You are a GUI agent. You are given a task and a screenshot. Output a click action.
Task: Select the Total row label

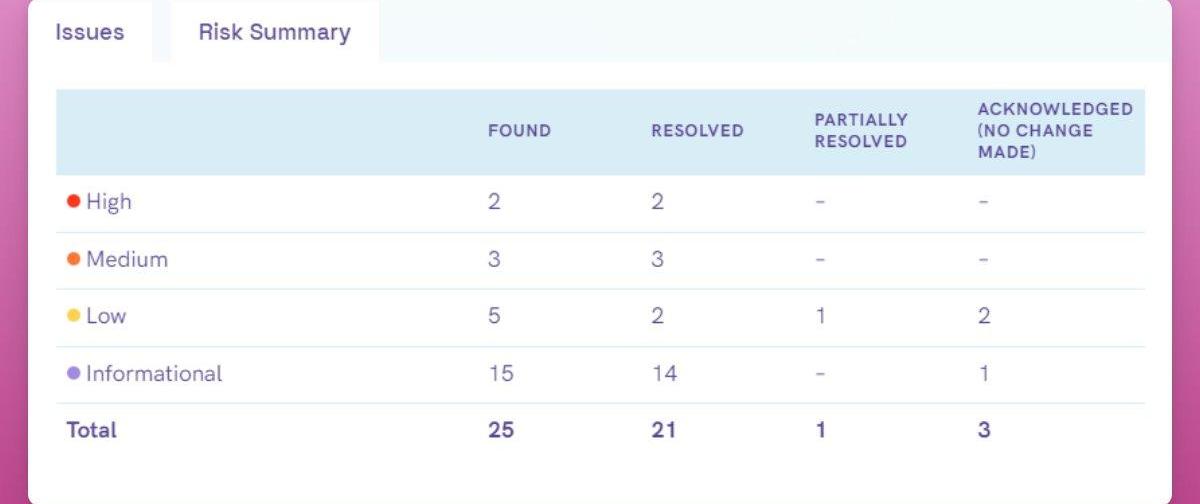click(91, 430)
